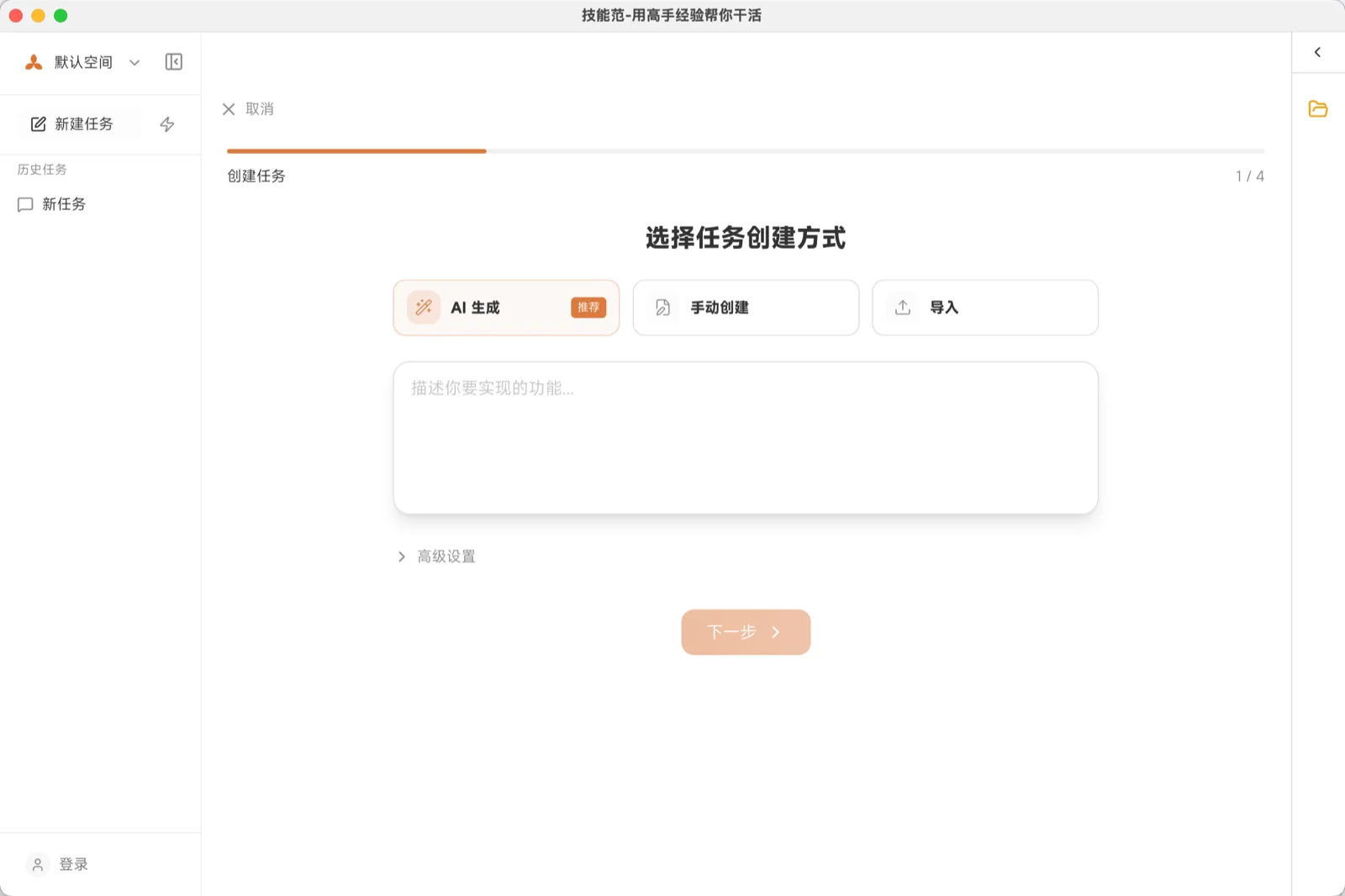1345x896 pixels.
Task: Click the magic wand AI generate icon
Action: (424, 308)
